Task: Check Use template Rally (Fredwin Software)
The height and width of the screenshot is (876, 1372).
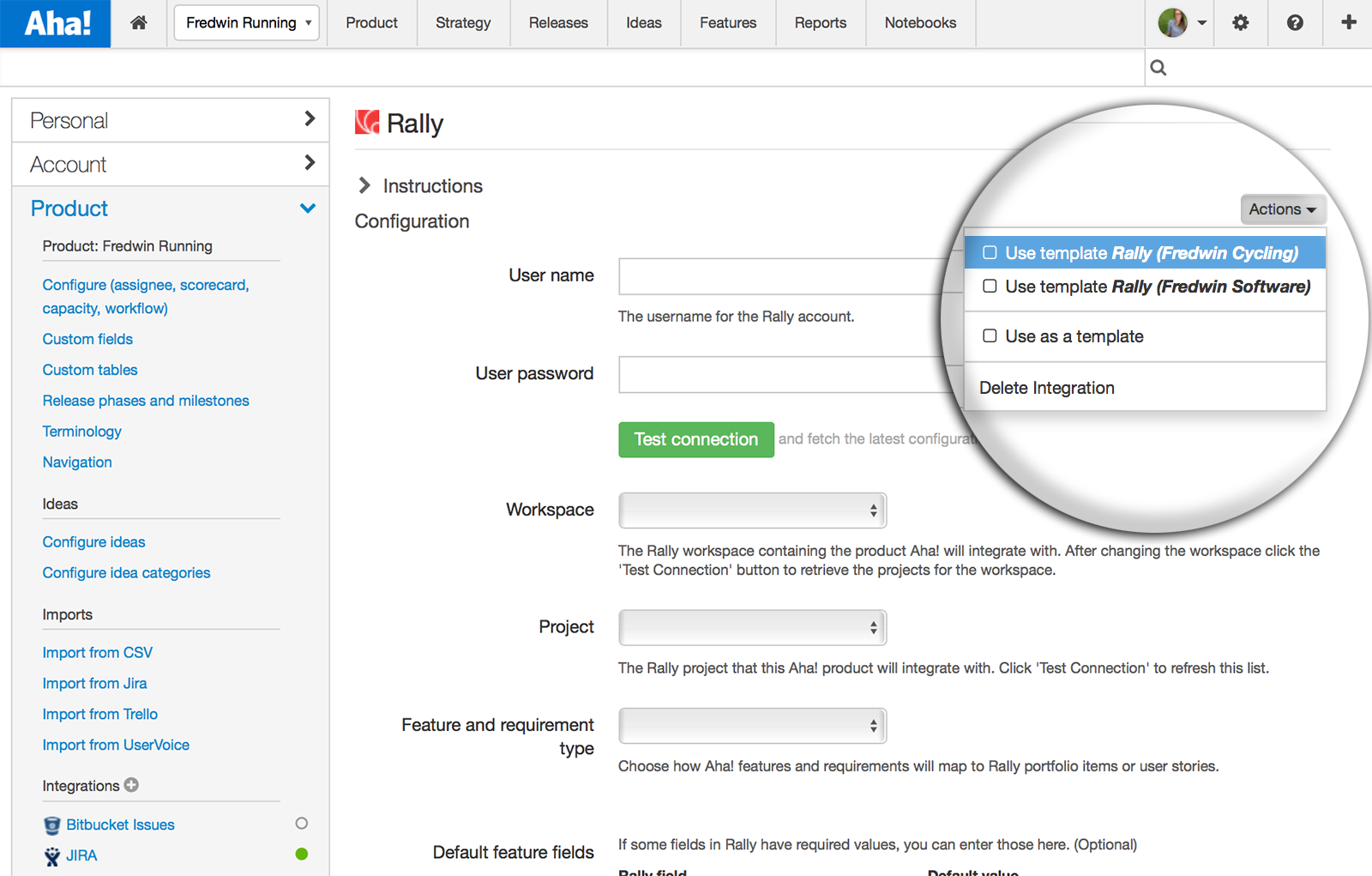Action: click(990, 287)
